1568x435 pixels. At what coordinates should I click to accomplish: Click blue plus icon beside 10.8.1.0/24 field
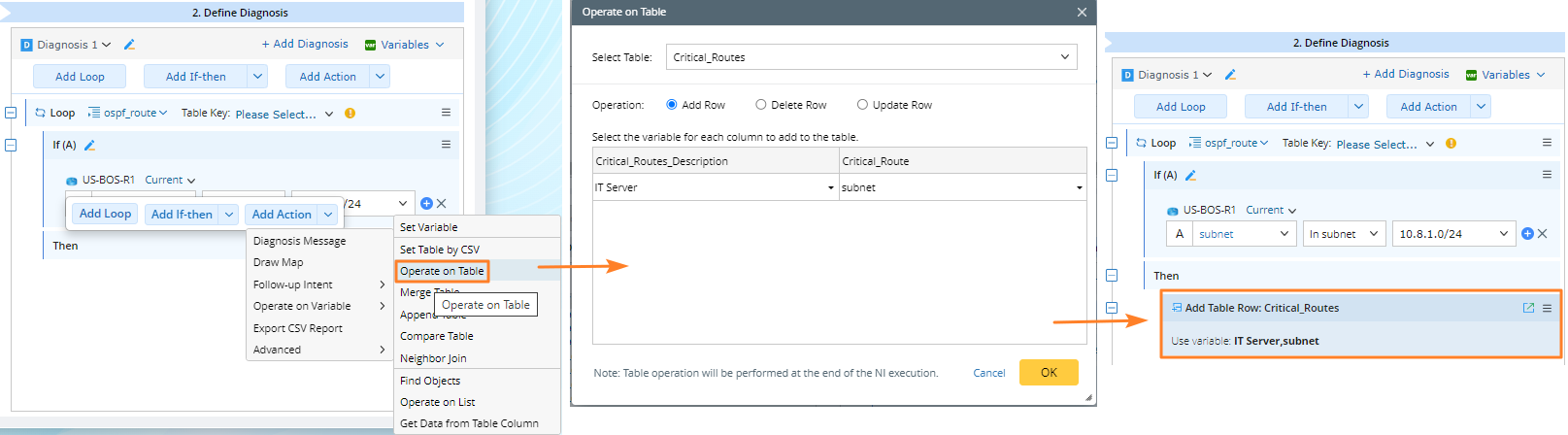click(x=1527, y=234)
